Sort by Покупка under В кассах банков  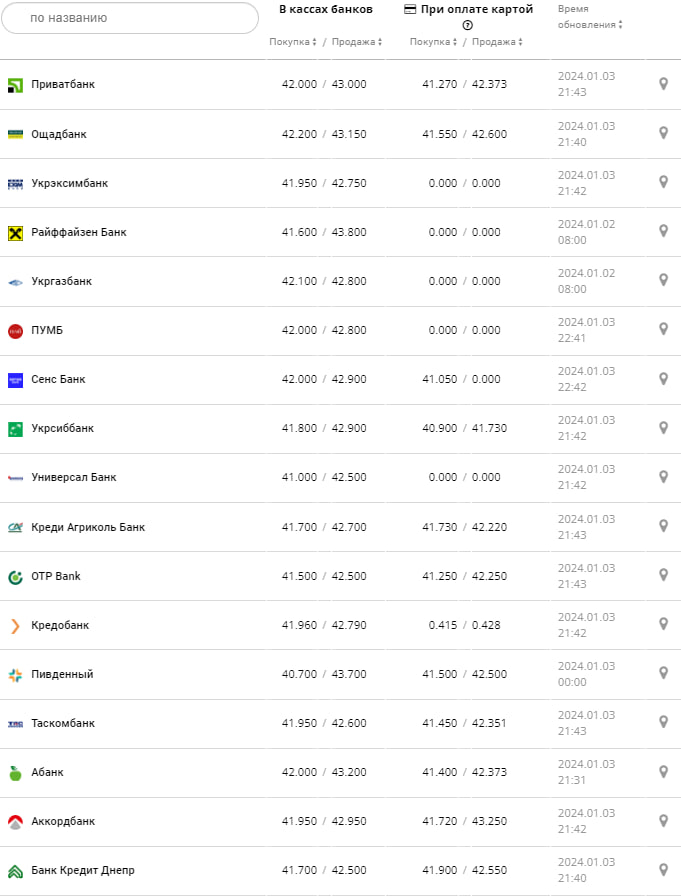pyautogui.click(x=293, y=42)
